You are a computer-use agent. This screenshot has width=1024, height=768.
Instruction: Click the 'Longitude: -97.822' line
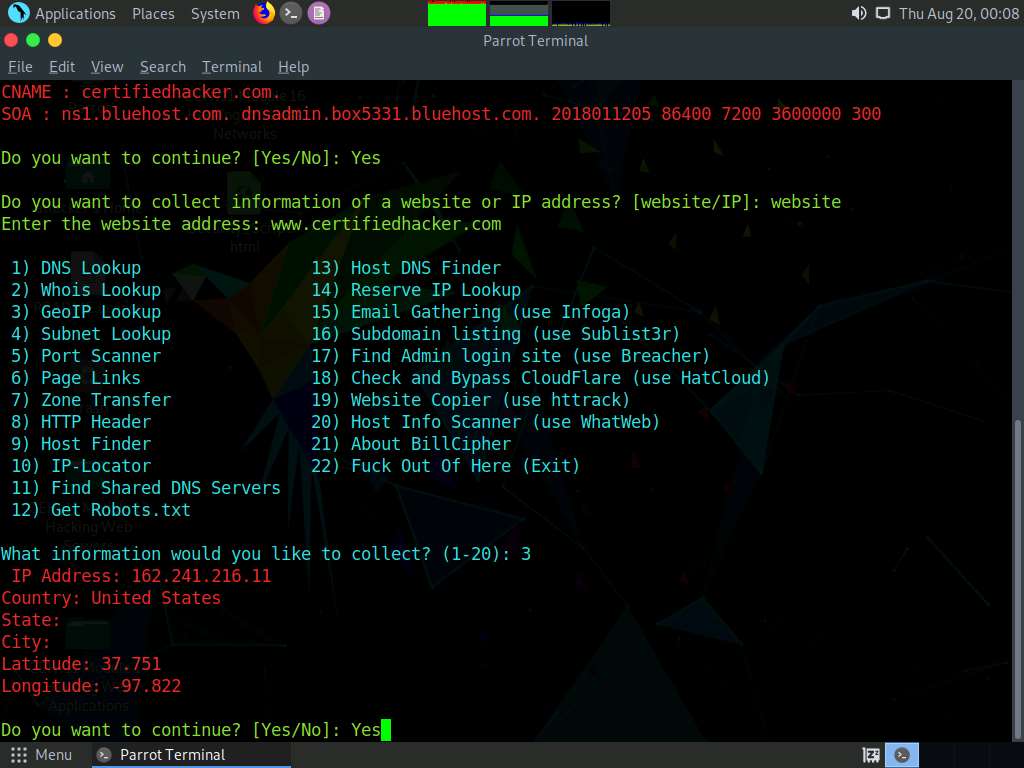tap(91, 686)
